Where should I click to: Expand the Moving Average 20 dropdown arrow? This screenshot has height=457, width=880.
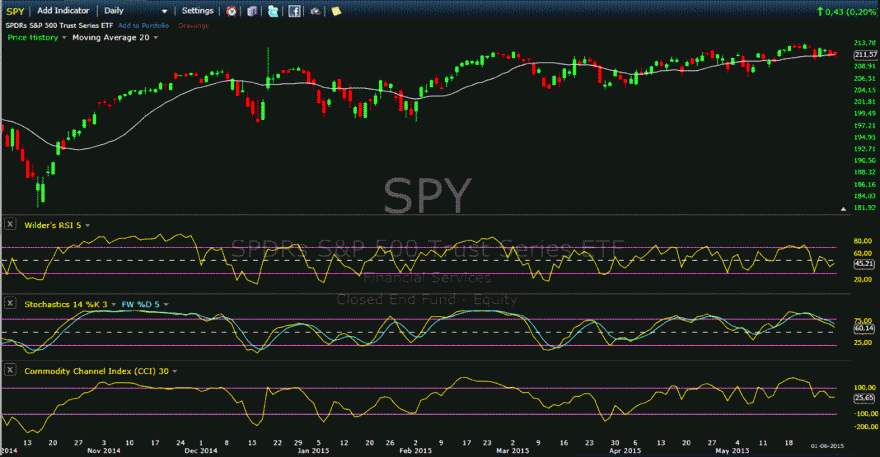[156, 38]
